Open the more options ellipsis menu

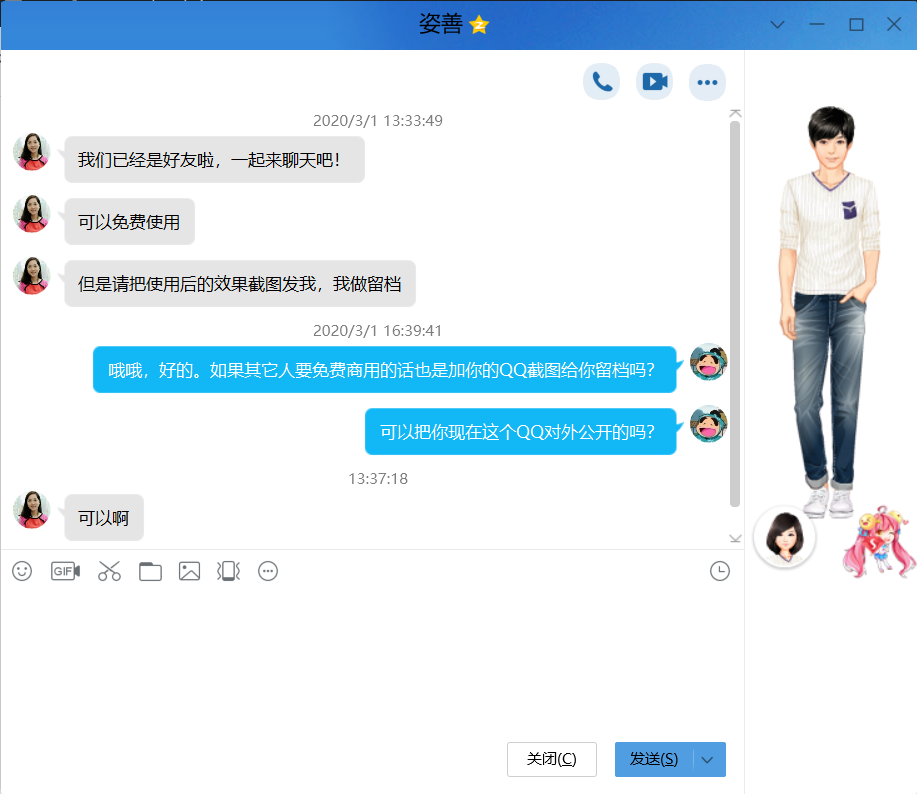tap(707, 82)
